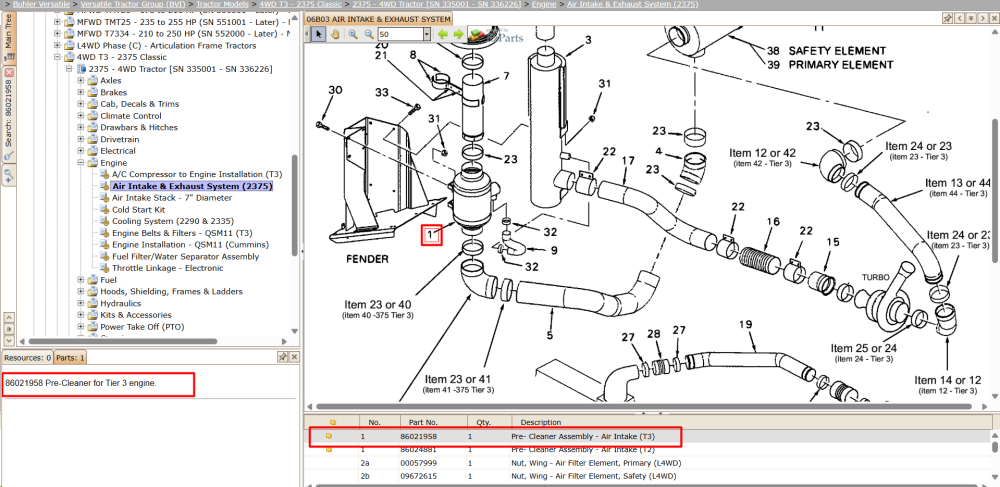The image size is (1000, 487).
Task: Expand the Climate Control folder
Action: pyautogui.click(x=80, y=115)
